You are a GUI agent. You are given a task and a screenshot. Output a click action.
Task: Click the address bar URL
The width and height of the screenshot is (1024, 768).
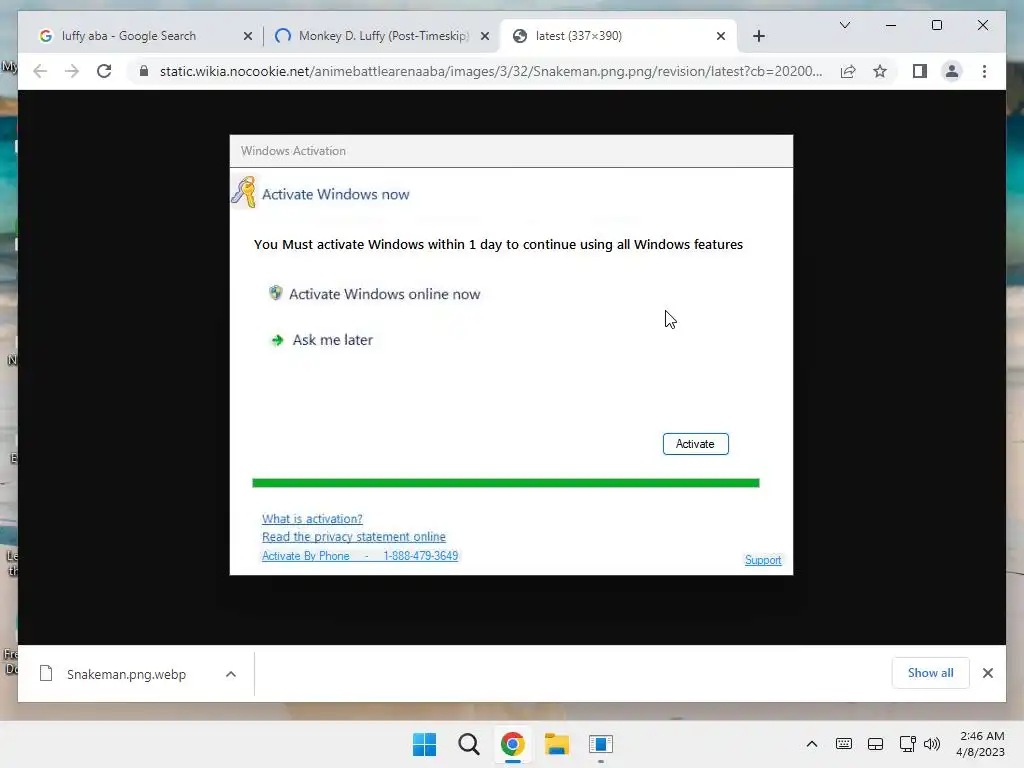pos(490,71)
